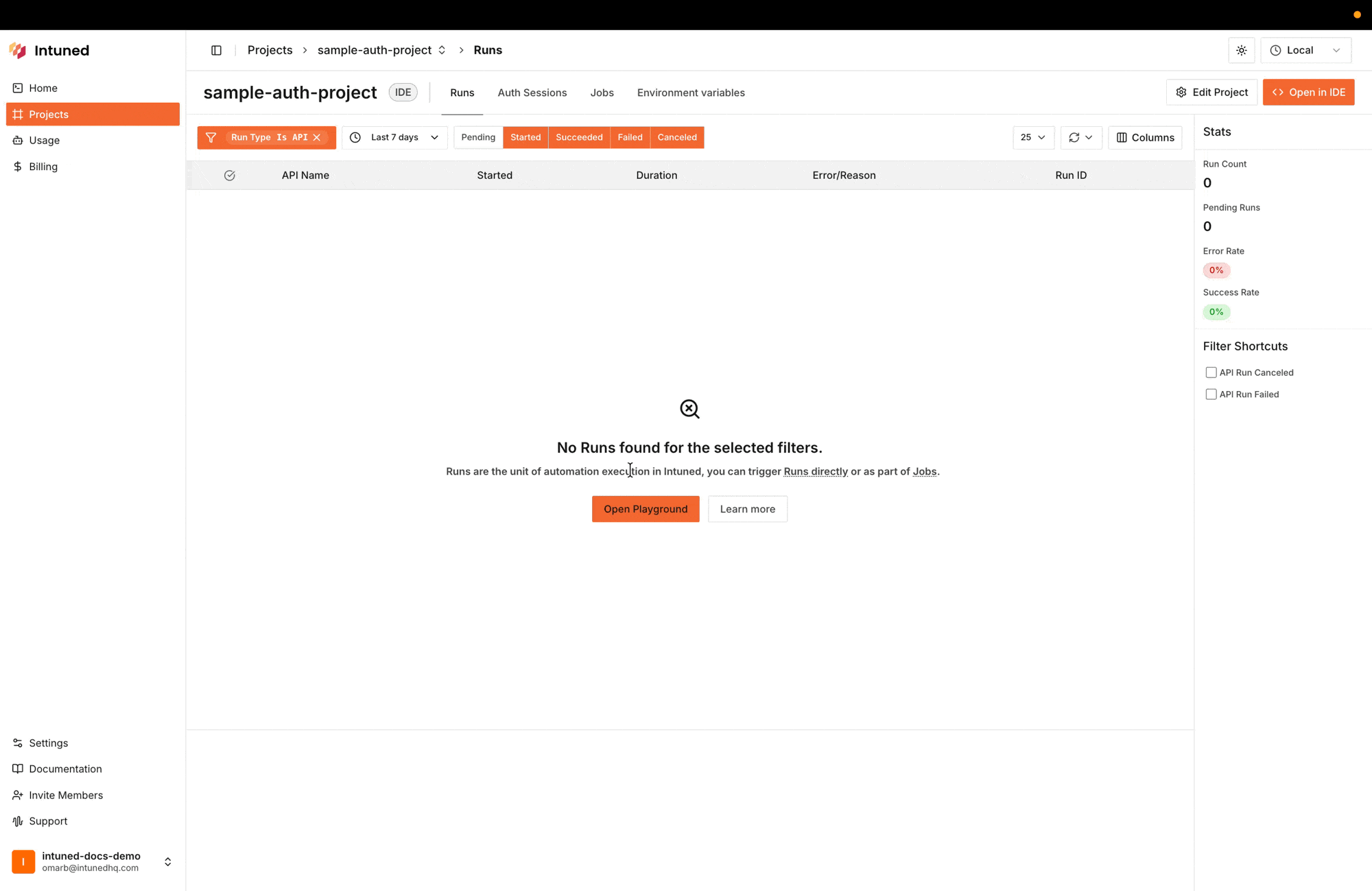Open Support from the sidebar
Screen dimensions: 1372x891
47,821
